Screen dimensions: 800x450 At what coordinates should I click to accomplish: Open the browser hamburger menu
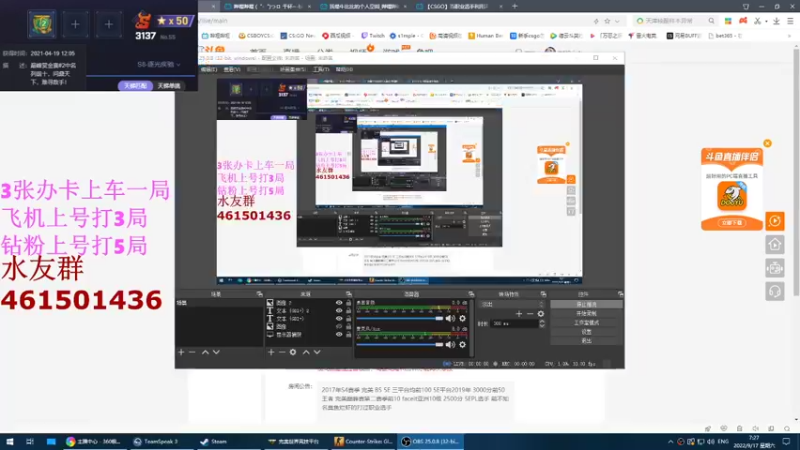[790, 21]
